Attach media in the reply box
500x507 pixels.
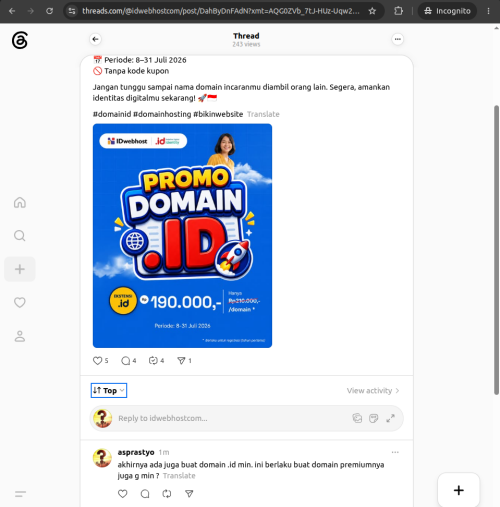(357, 418)
